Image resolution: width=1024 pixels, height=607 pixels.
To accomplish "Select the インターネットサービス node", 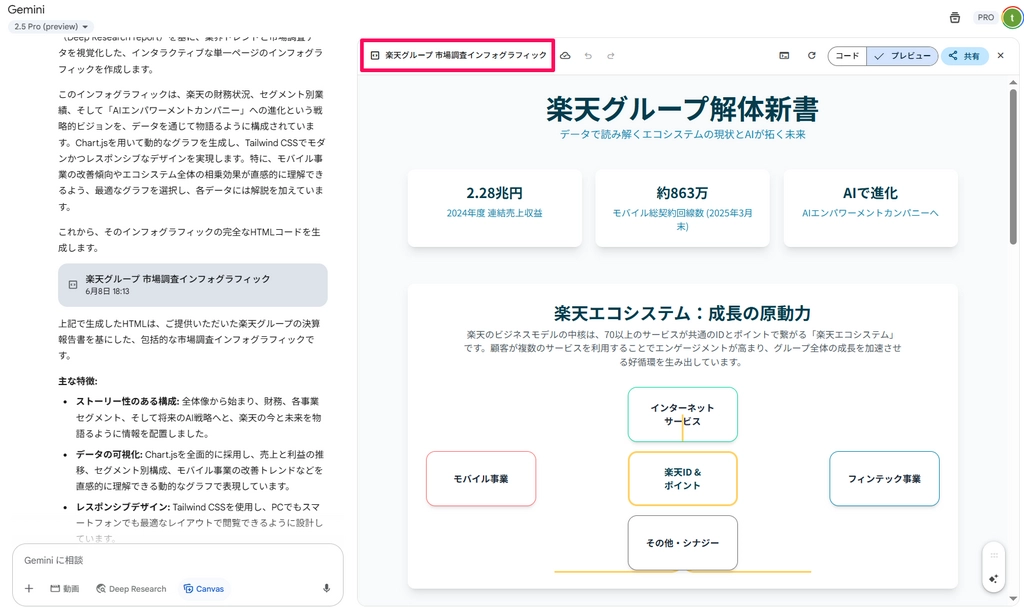I will pos(682,414).
